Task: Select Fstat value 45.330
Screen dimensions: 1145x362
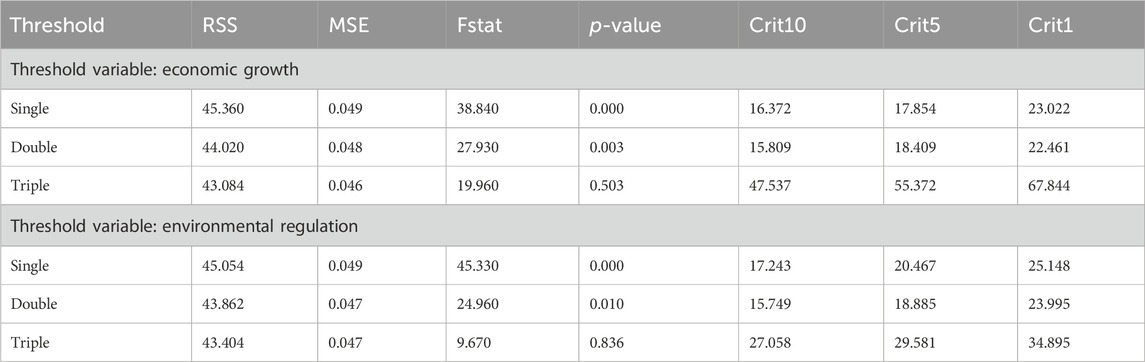Action: tap(478, 266)
